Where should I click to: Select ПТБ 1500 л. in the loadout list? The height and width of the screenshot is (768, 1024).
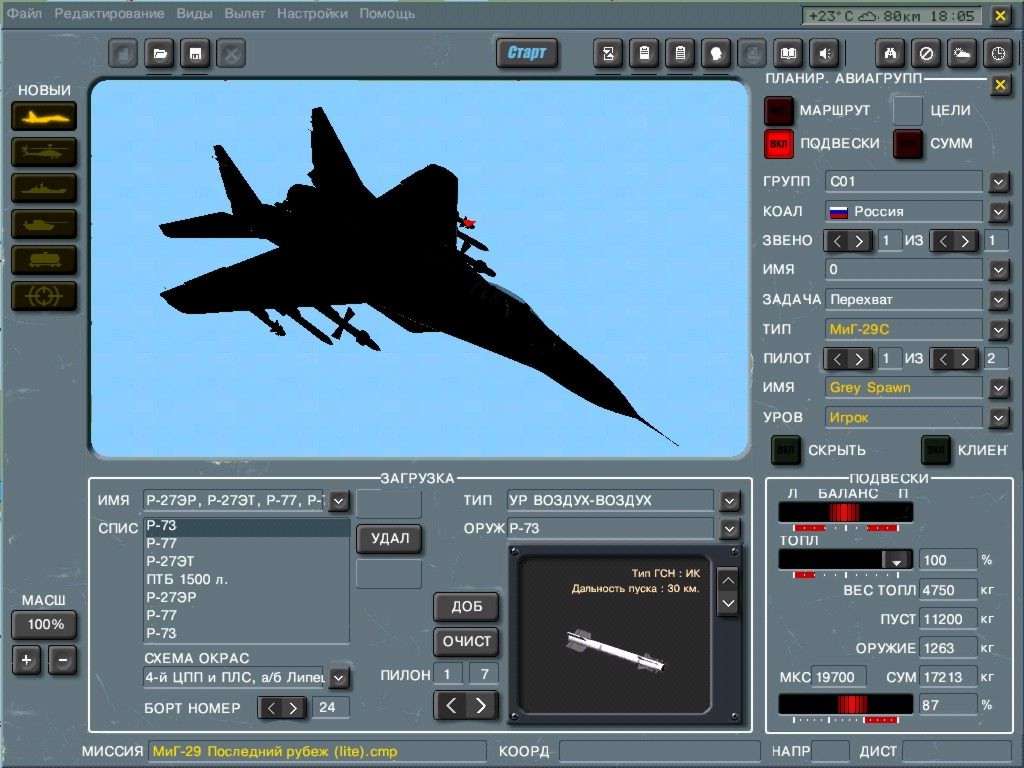point(246,579)
